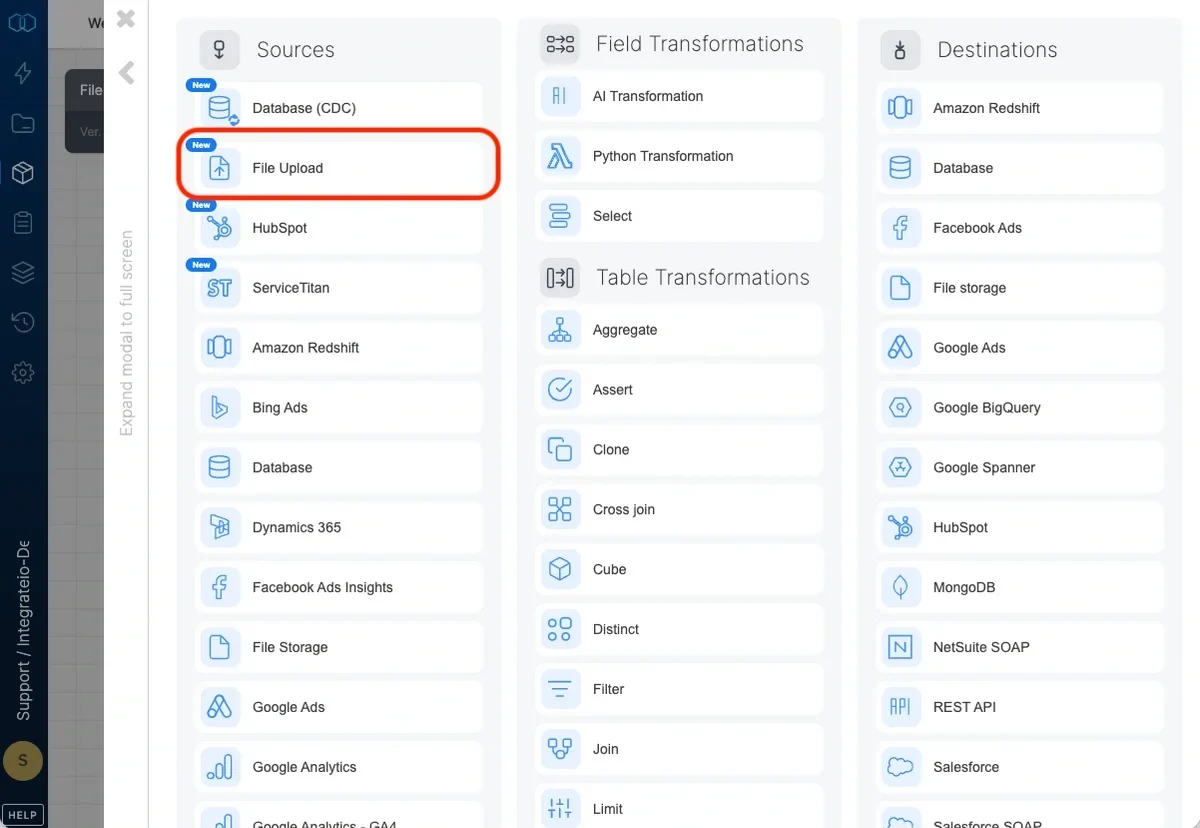Open the lightning bolt sidebar item

coord(22,73)
